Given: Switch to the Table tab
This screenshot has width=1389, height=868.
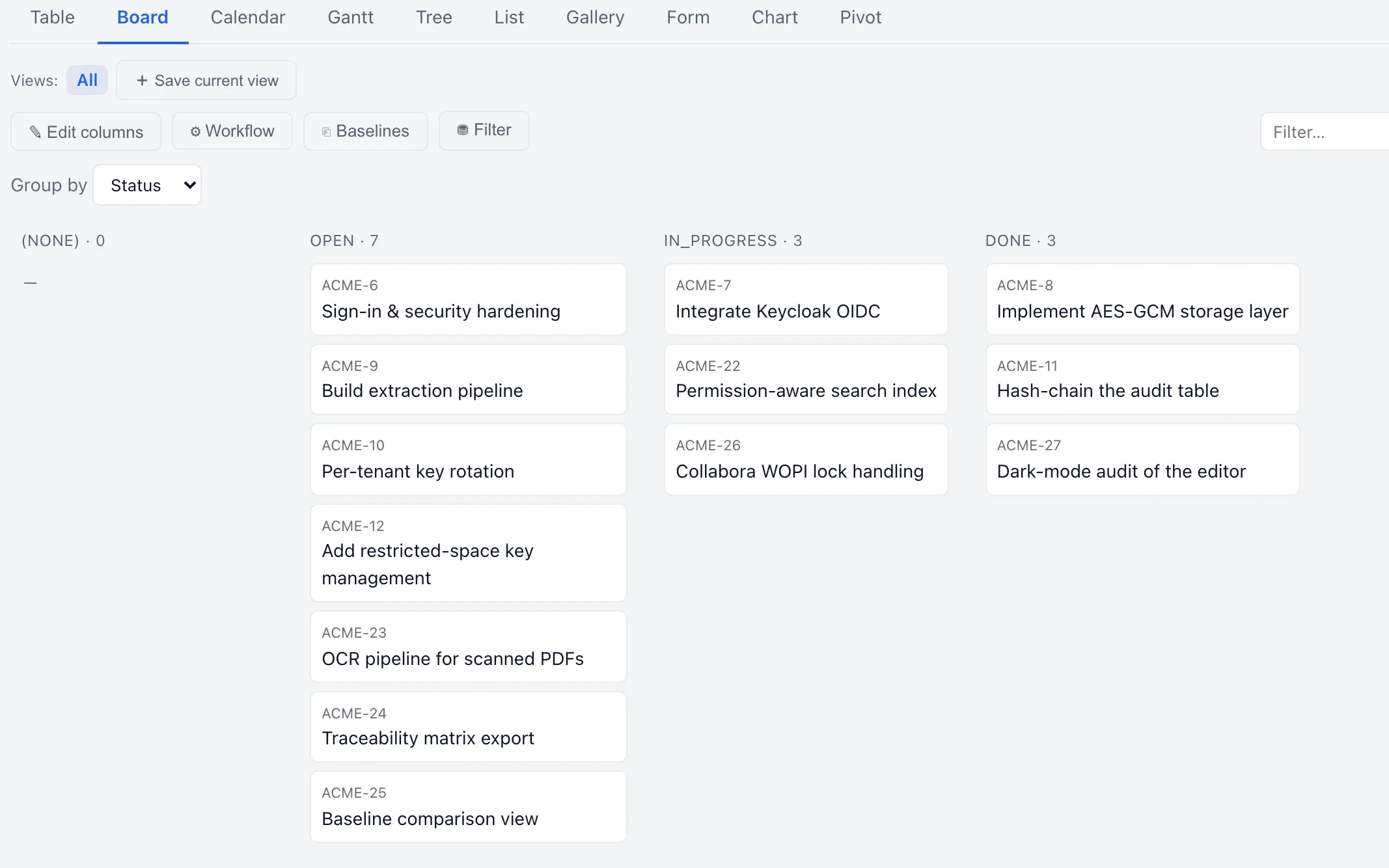Looking at the screenshot, I should [x=53, y=18].
